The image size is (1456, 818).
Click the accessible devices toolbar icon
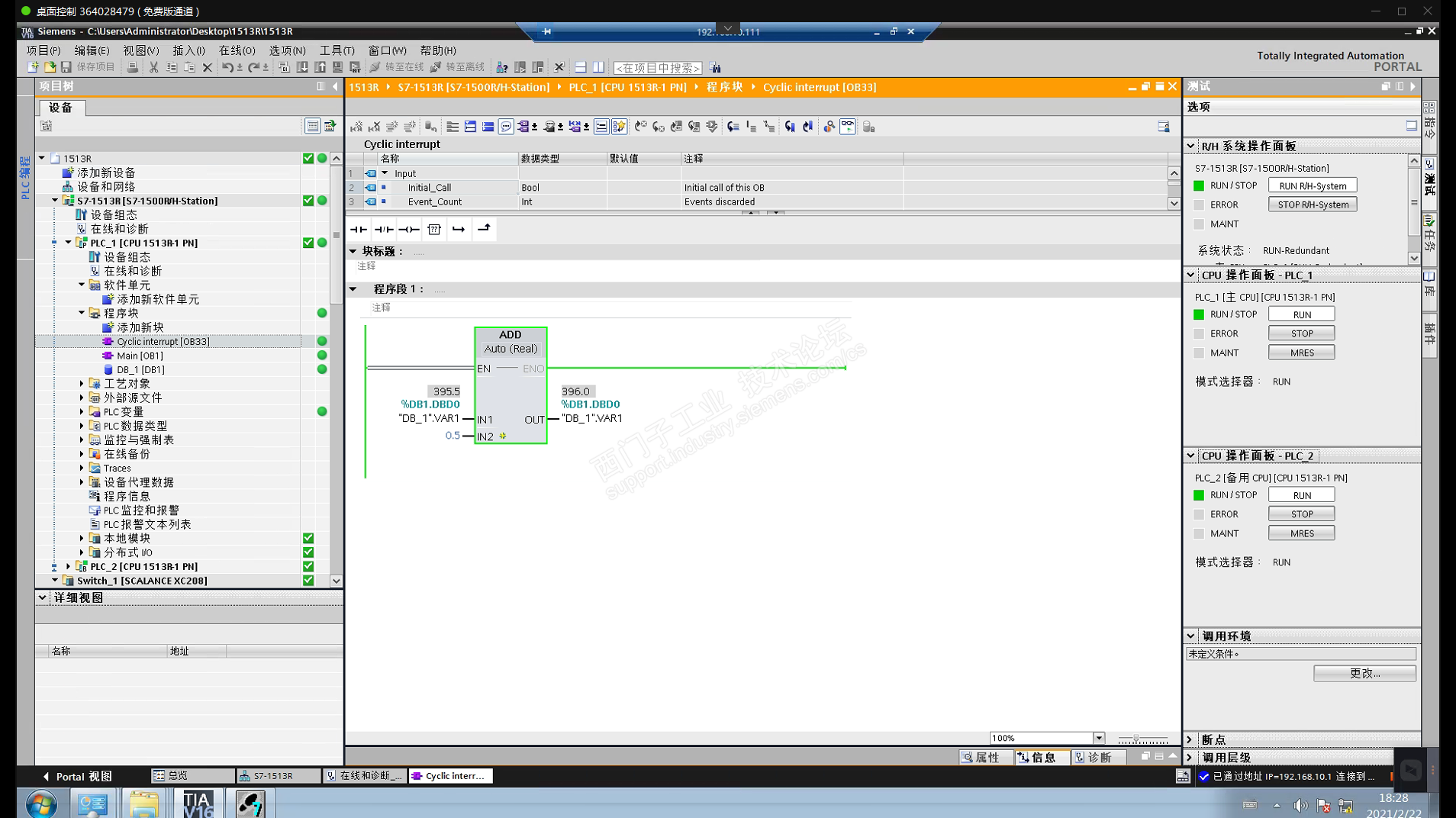pyautogui.click(x=501, y=67)
